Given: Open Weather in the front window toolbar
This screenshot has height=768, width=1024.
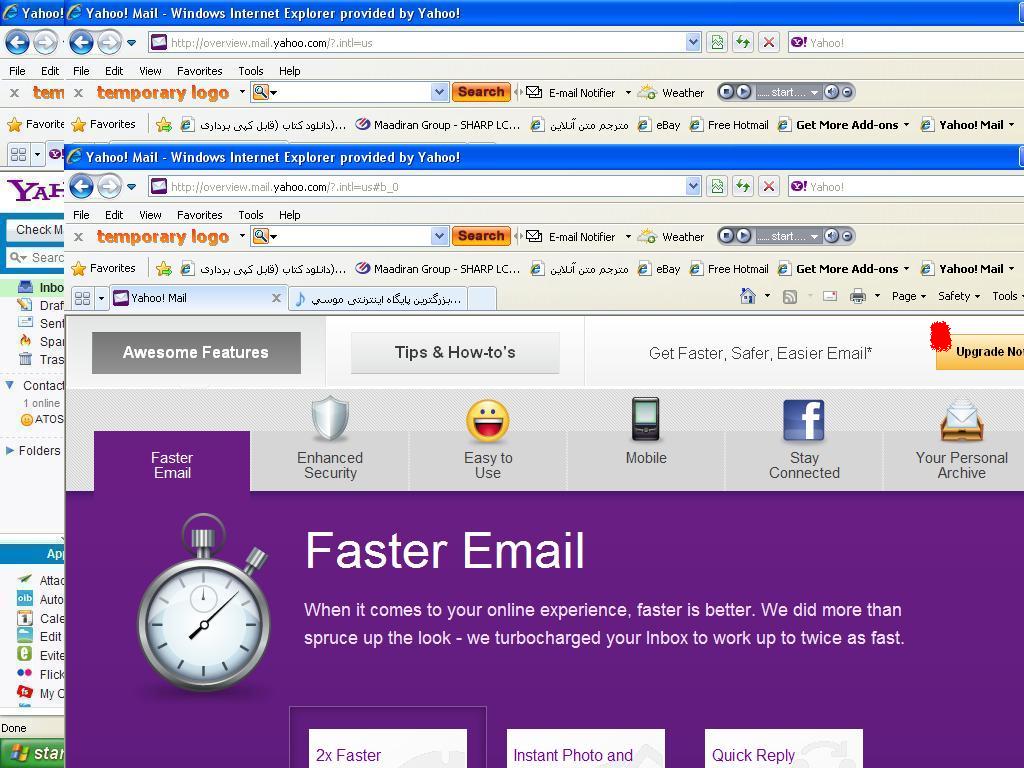Looking at the screenshot, I should pos(671,236).
